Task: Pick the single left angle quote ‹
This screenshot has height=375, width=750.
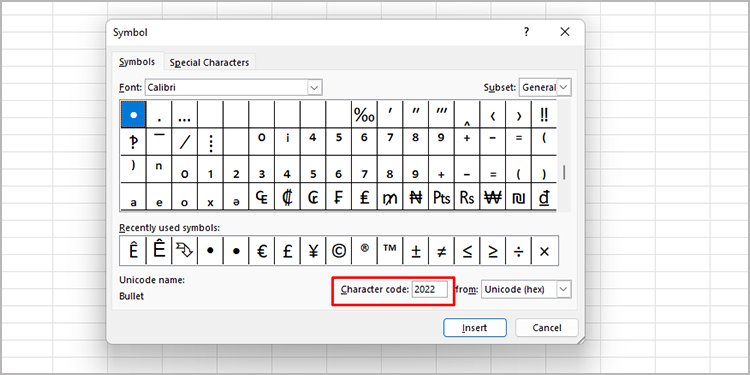Action: point(493,114)
